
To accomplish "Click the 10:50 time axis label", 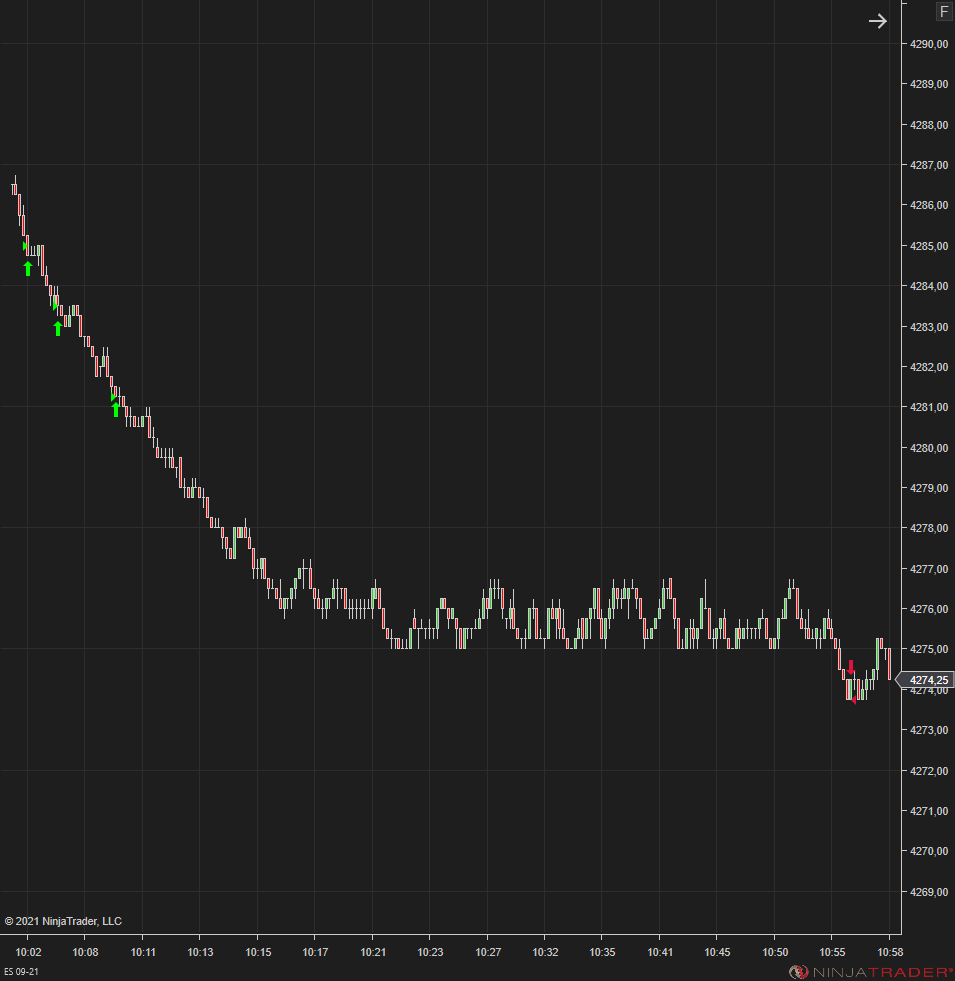I will tap(775, 952).
